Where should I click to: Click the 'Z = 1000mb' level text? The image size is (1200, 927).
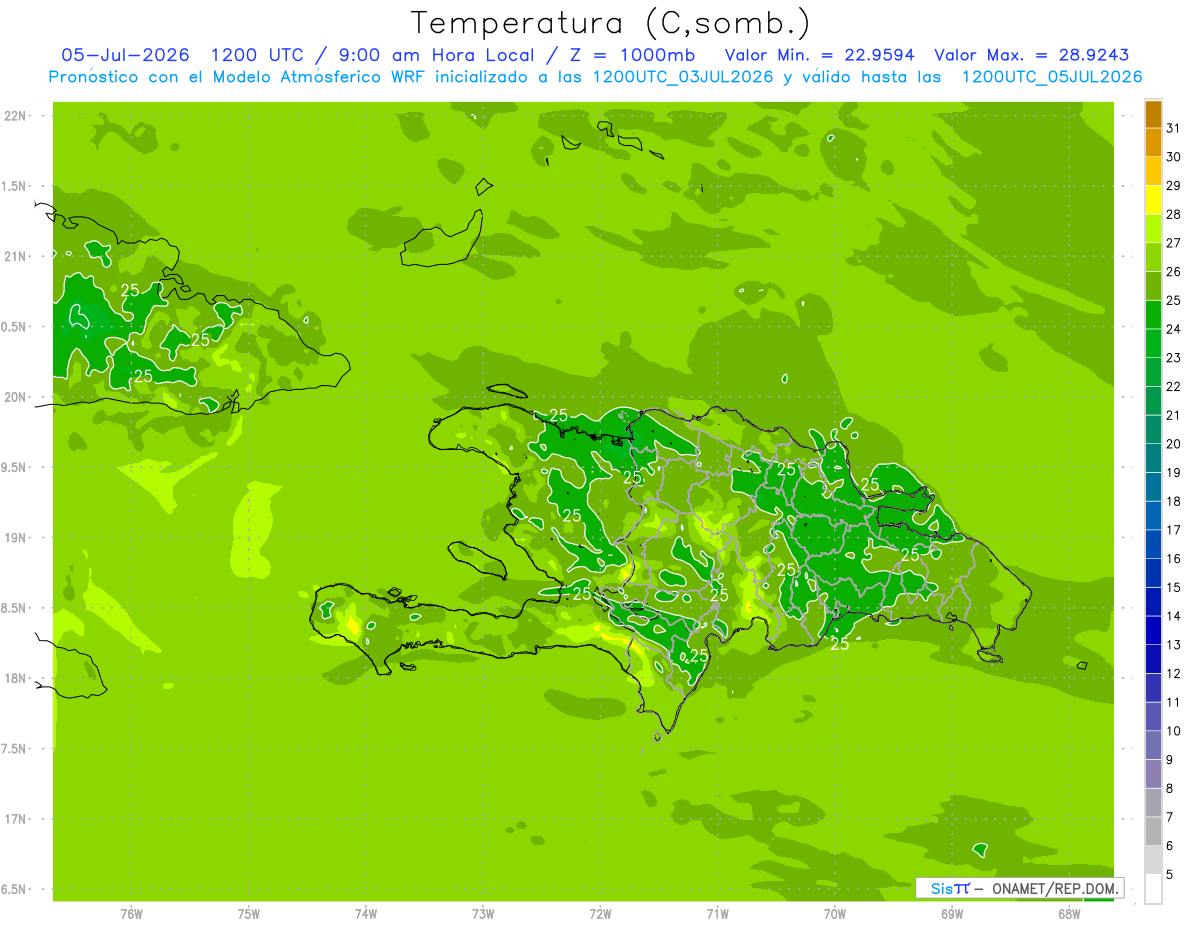coord(631,55)
